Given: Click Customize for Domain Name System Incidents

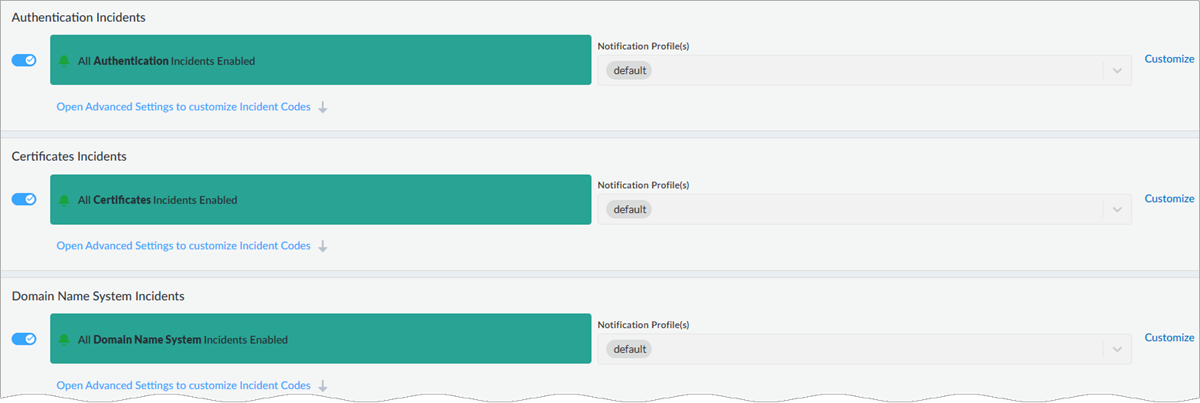Looking at the screenshot, I should pyautogui.click(x=1169, y=338).
